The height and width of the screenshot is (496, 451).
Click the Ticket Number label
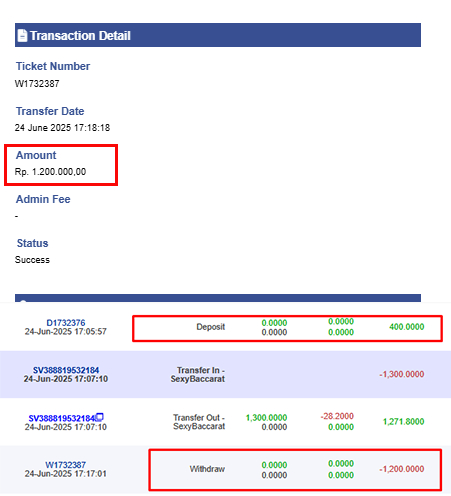(53, 66)
